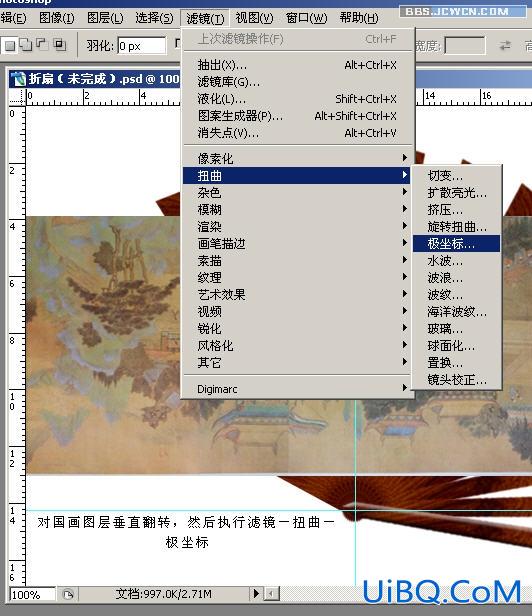Expand the 模糊 blur submenu

(297, 209)
